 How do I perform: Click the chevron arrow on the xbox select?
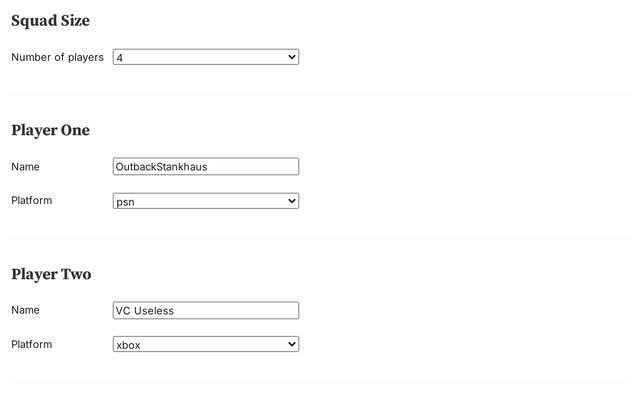tap(292, 344)
